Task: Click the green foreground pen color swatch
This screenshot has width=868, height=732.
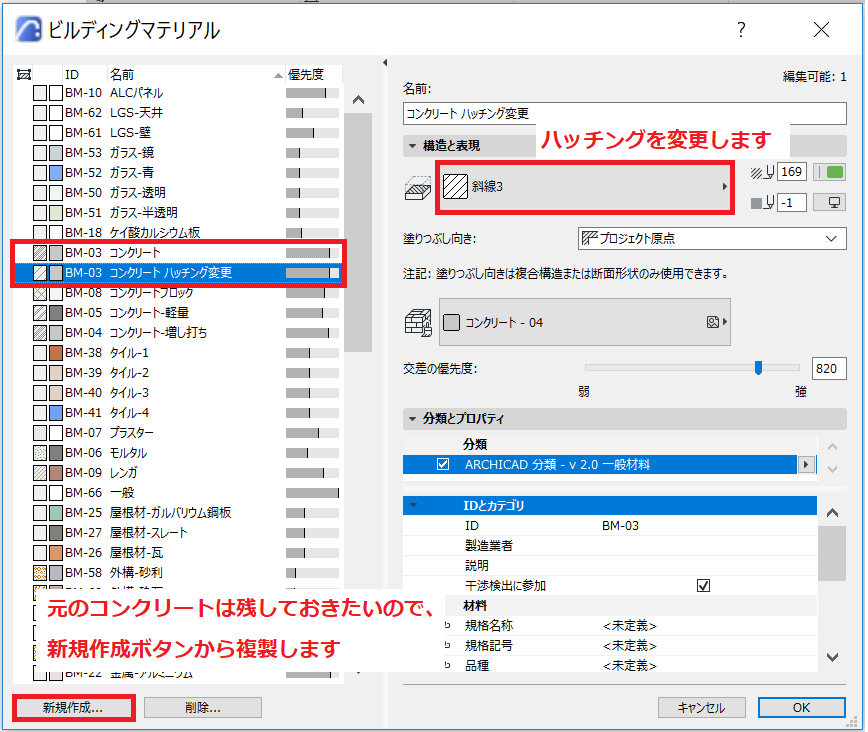Action: 829,172
